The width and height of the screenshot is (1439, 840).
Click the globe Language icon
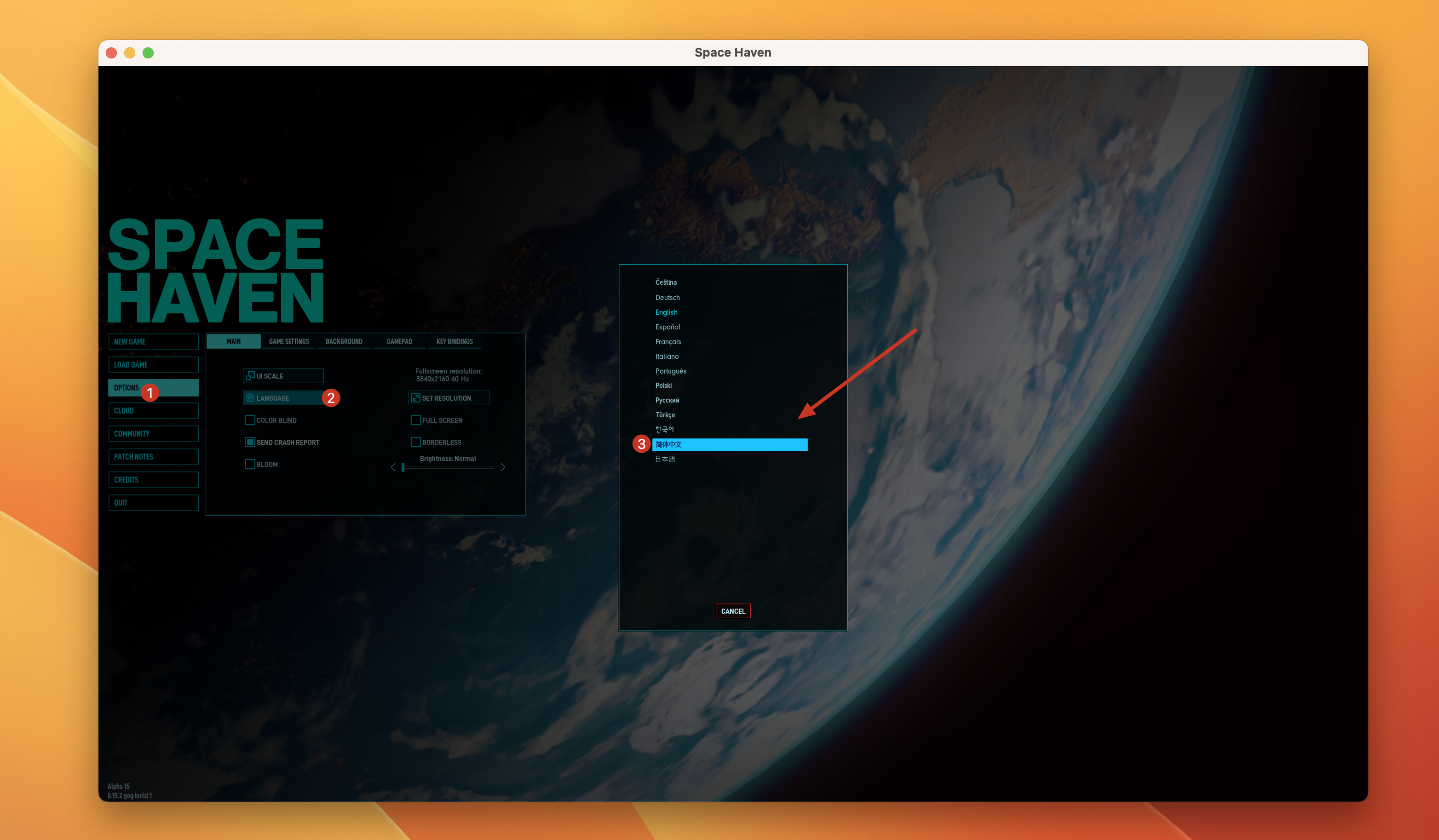250,398
